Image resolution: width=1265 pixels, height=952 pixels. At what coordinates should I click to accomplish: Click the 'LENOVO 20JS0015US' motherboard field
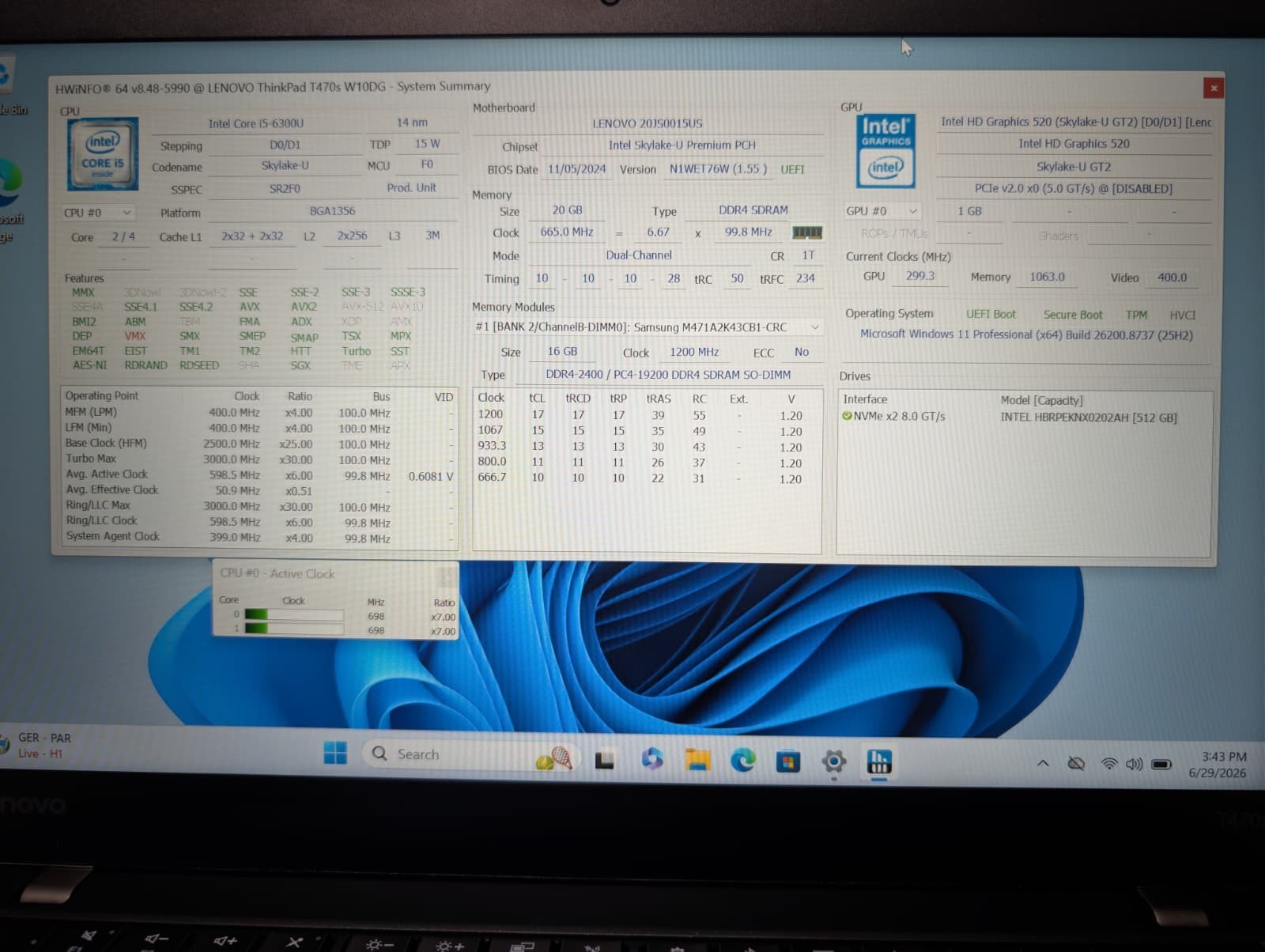click(647, 123)
